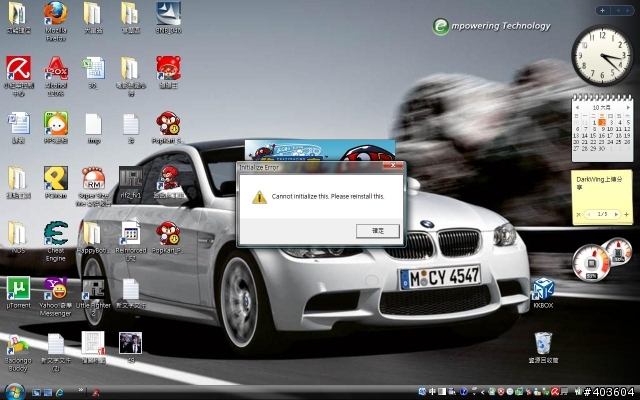Screen dimensions: 640x400
Task: Expand the quick launch overflow chevron
Action: 80,390
